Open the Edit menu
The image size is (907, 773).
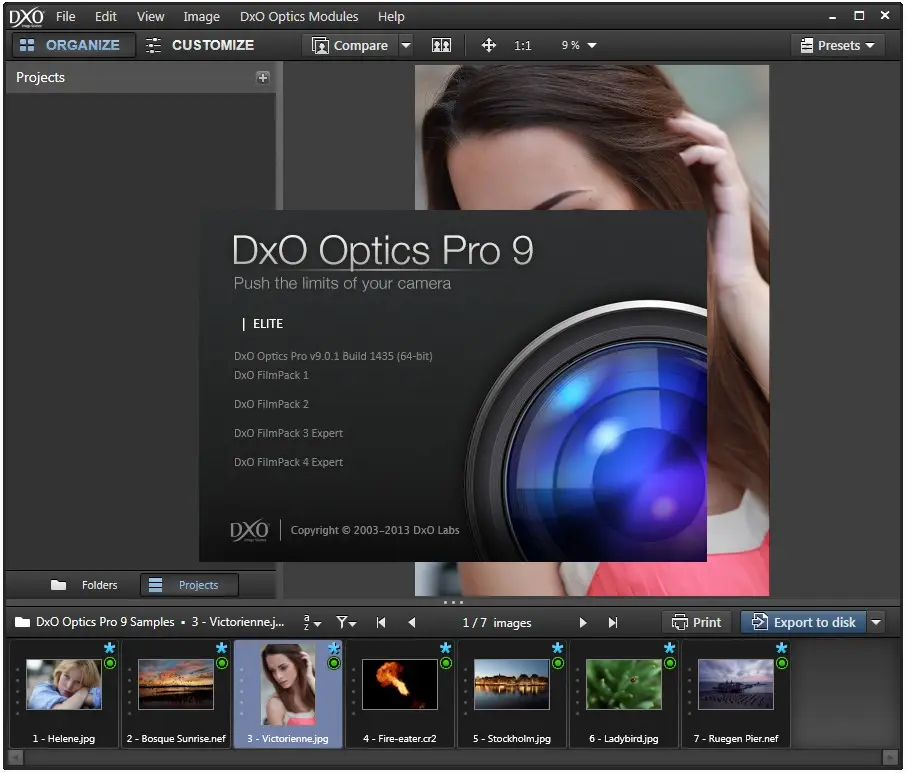point(106,17)
